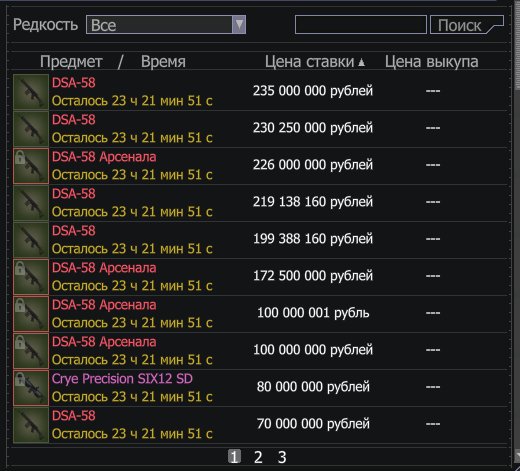Toggle sort order on Цена ставки column
The image size is (520, 471).
(315, 62)
